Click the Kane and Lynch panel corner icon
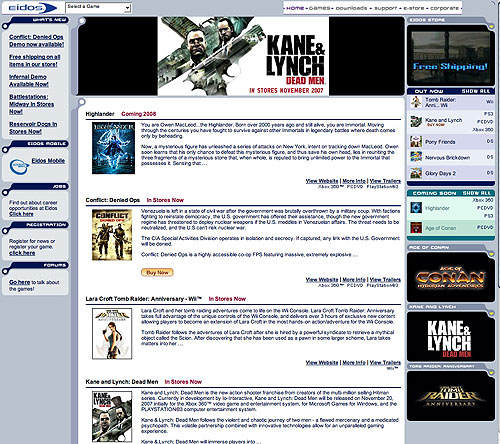This screenshot has width=500, height=444. [x=491, y=313]
